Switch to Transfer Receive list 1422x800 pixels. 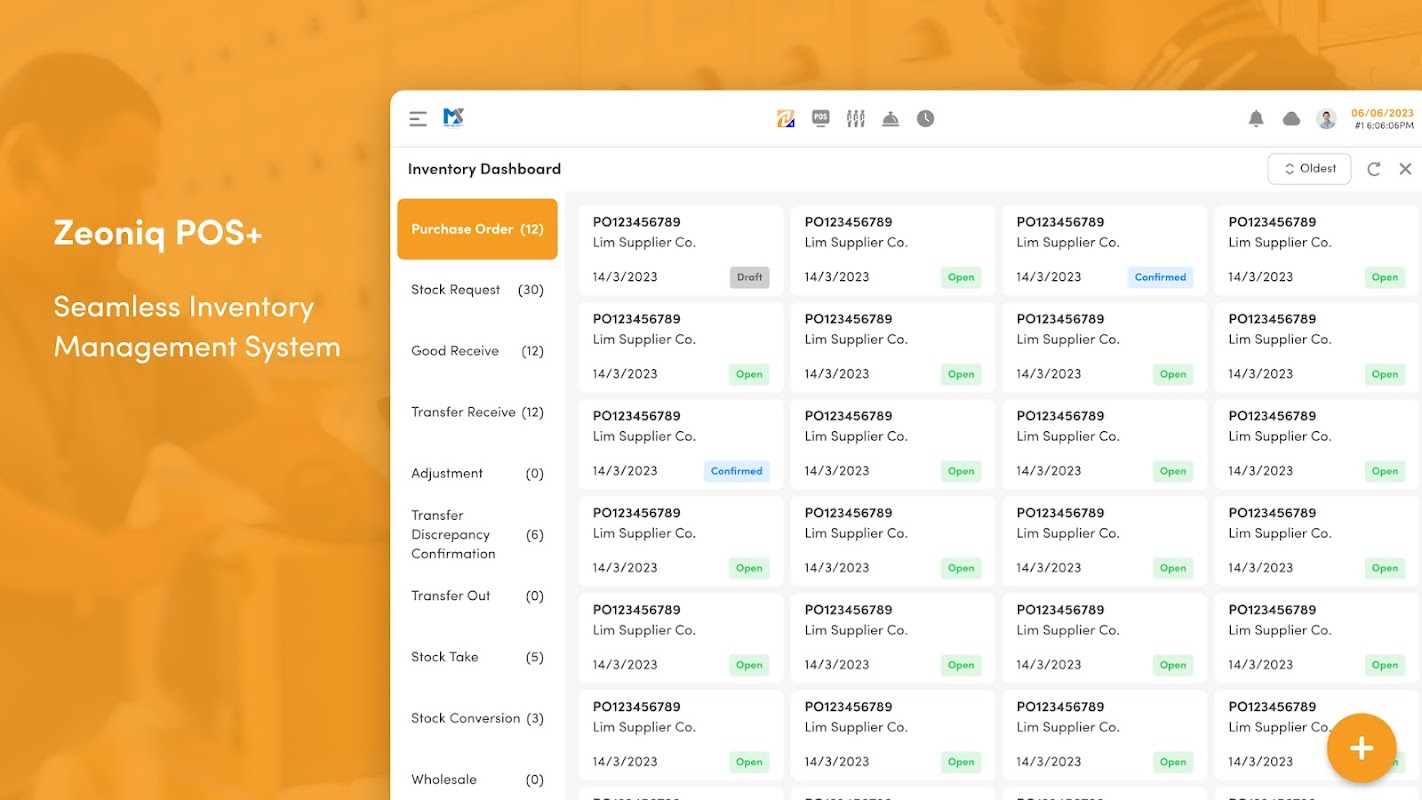[x=477, y=412]
